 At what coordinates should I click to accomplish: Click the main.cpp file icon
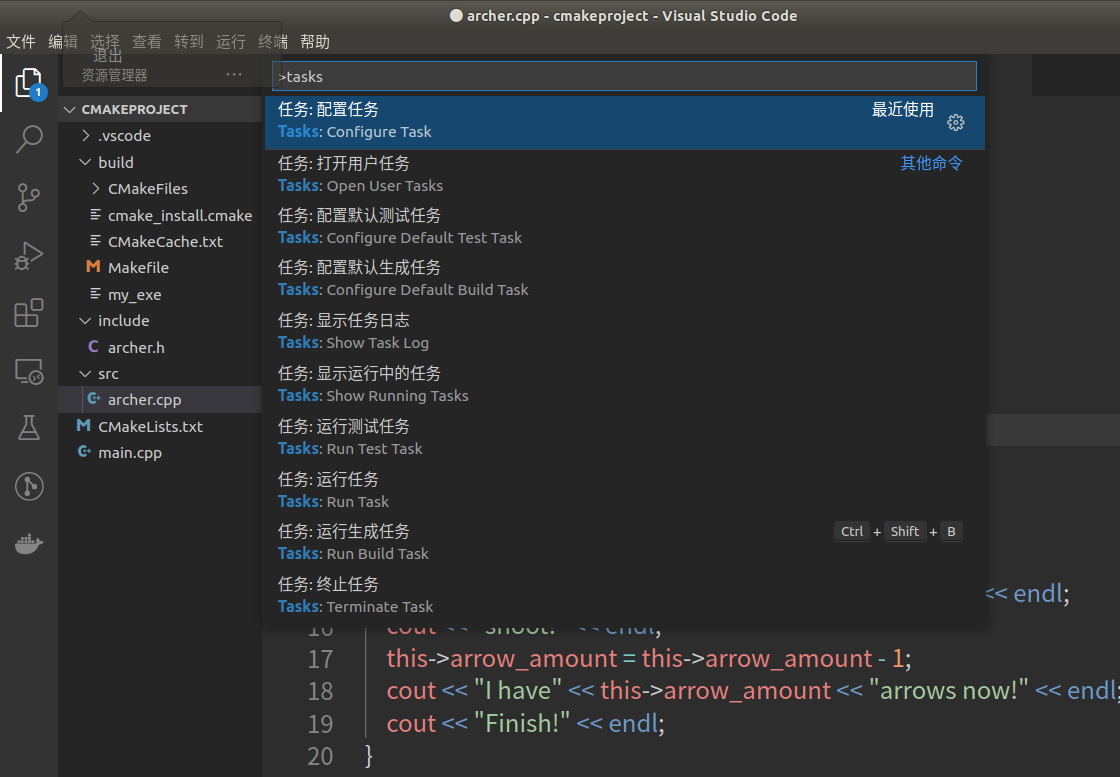point(84,452)
